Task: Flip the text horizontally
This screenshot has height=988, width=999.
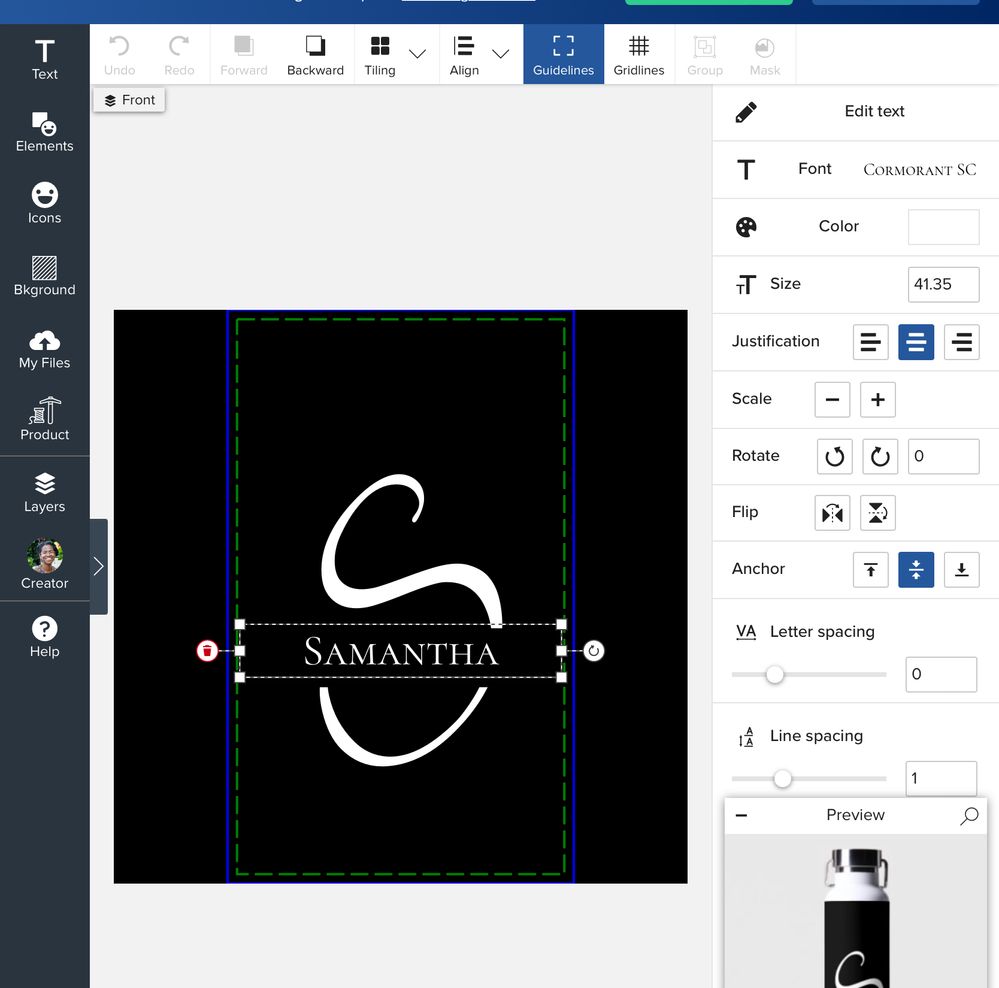Action: pos(832,513)
